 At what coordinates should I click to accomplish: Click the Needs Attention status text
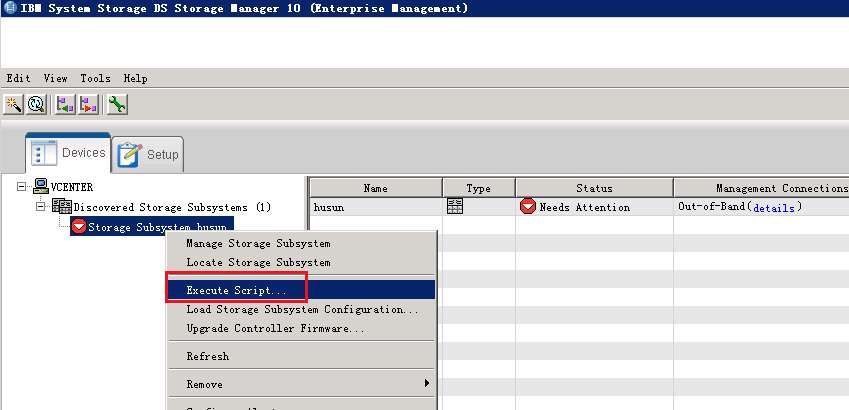[x=585, y=207]
